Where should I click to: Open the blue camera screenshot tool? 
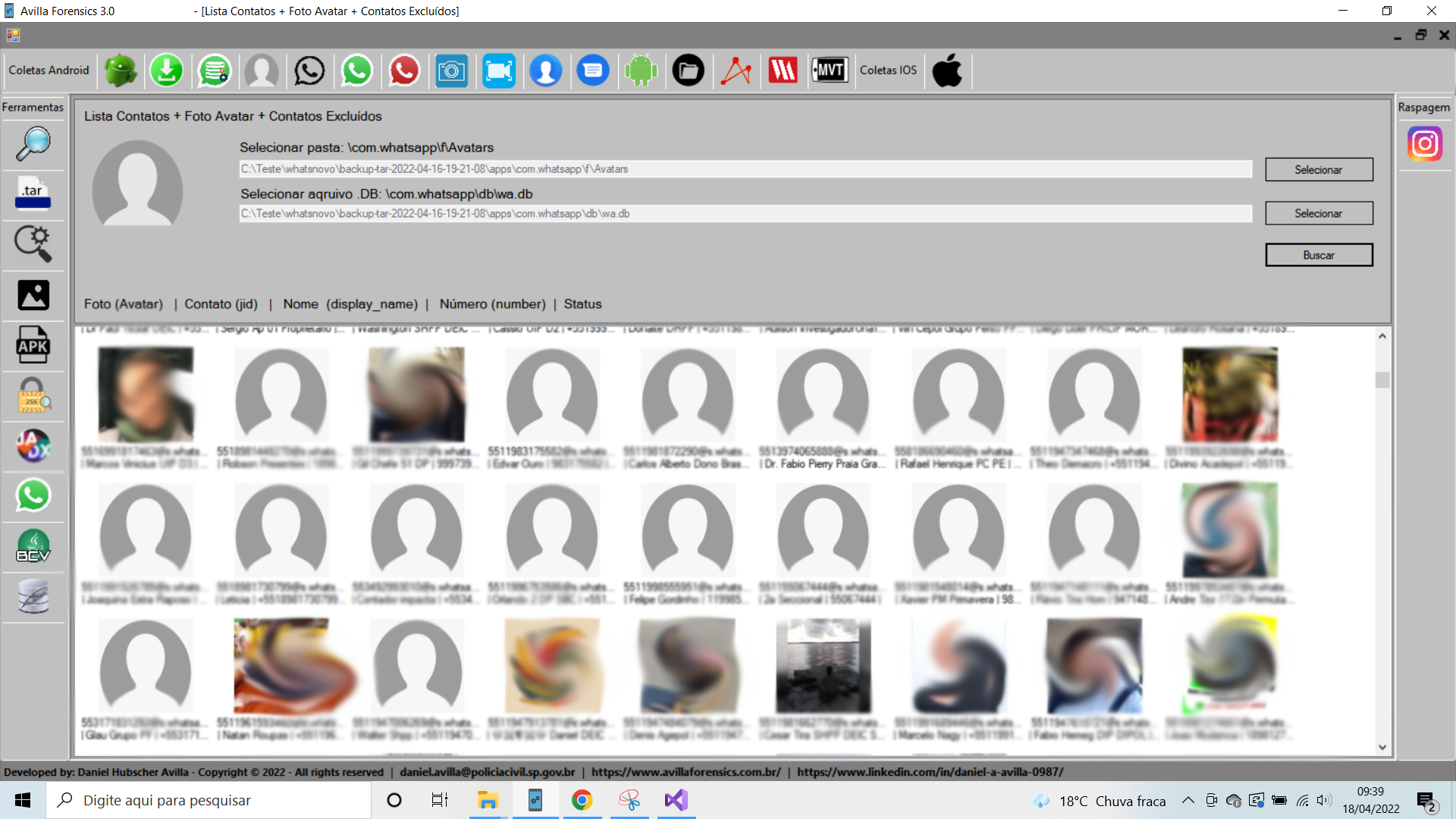point(451,71)
